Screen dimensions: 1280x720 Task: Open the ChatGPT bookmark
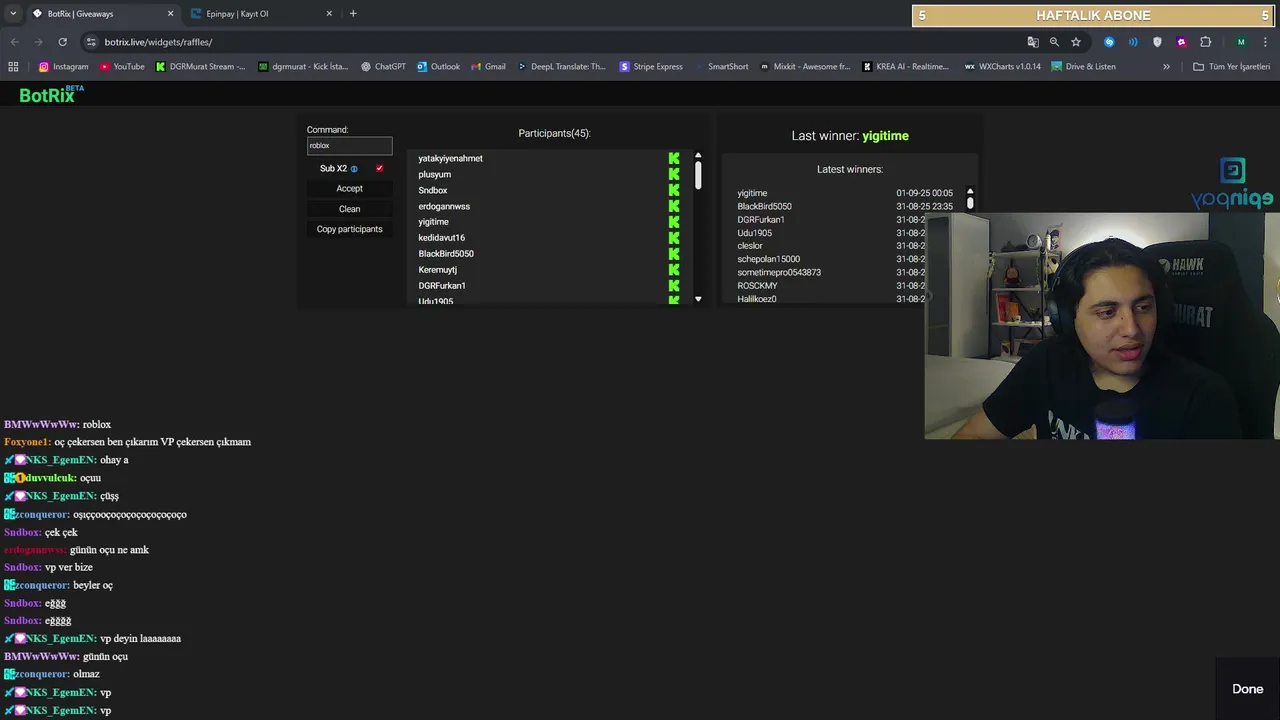383,67
